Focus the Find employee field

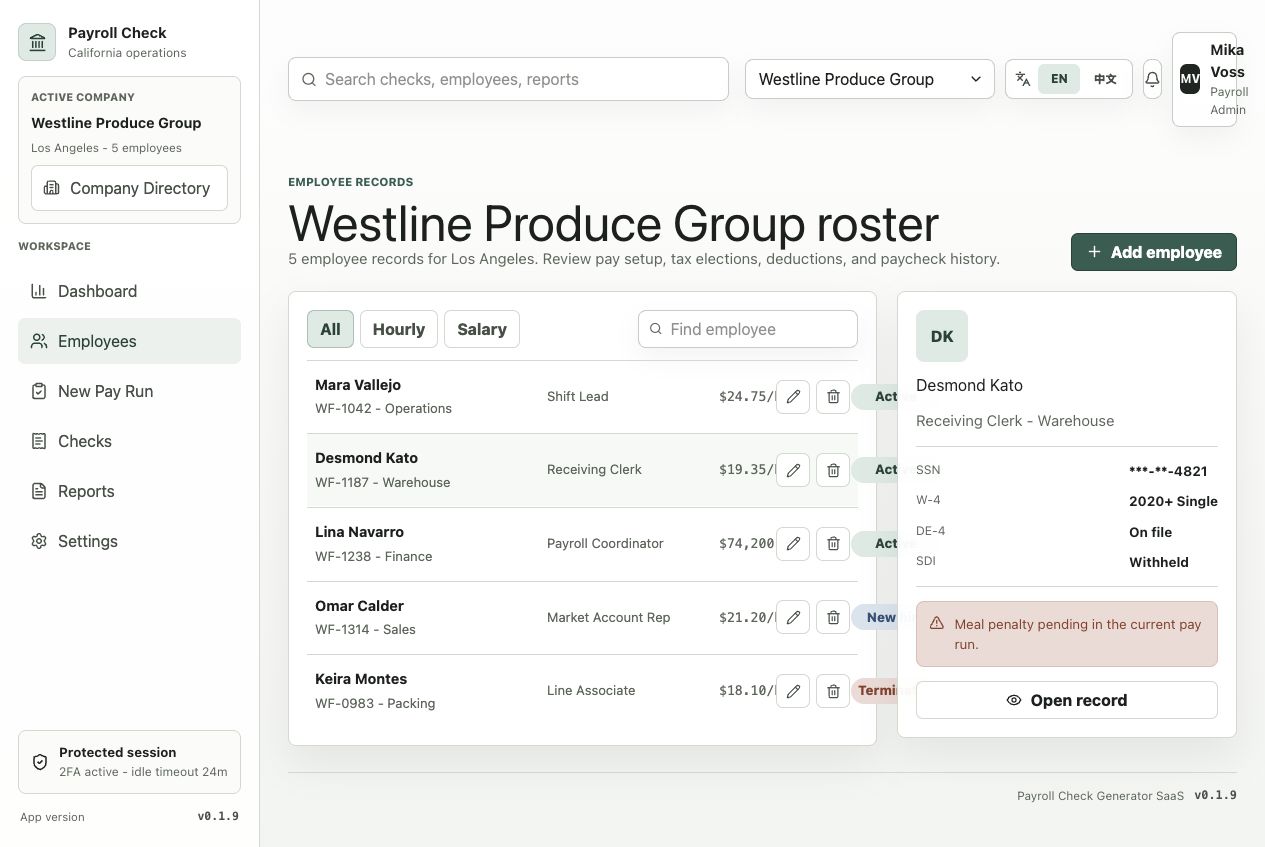[x=748, y=329]
